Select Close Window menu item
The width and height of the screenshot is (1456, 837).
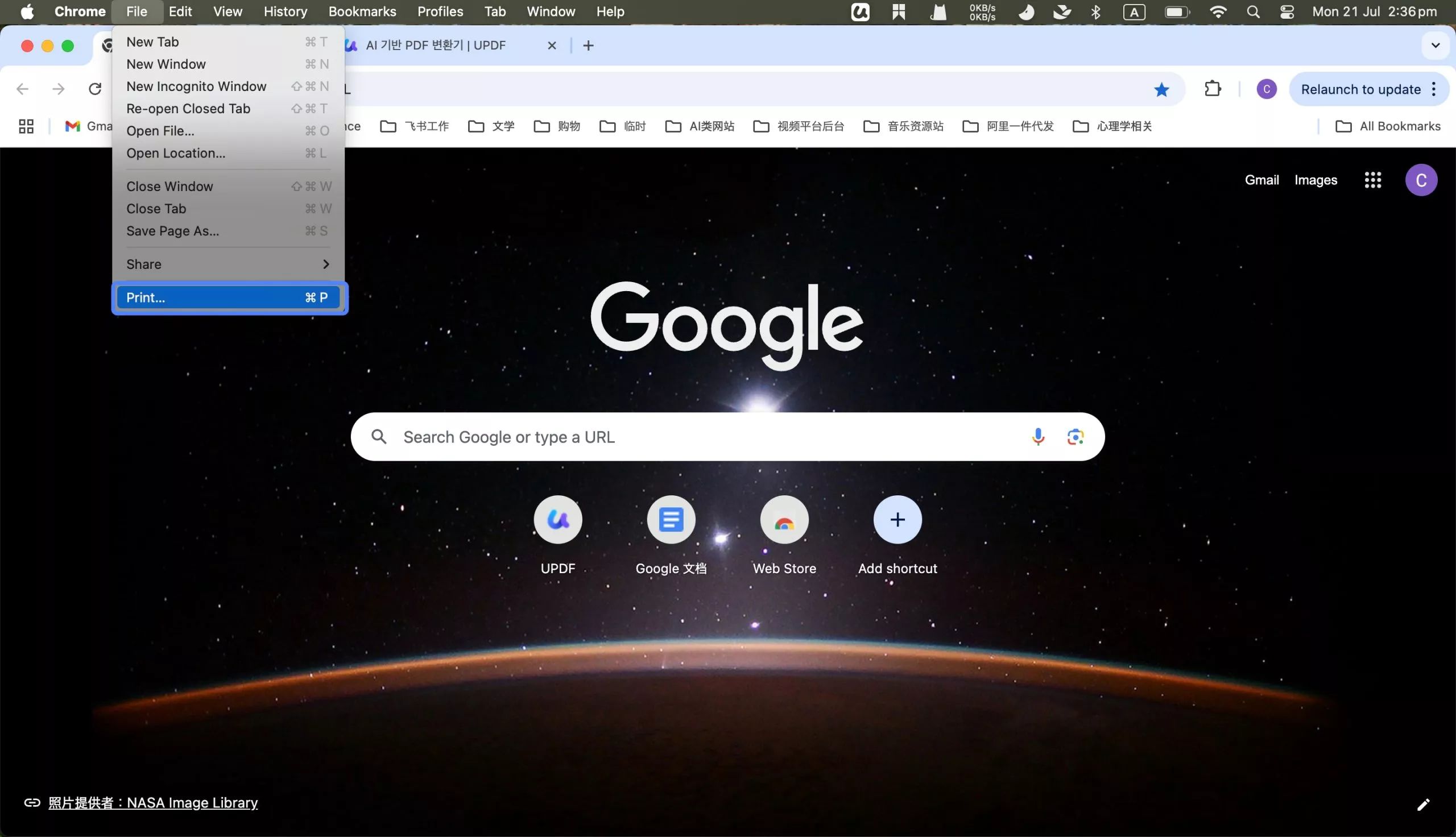point(228,187)
